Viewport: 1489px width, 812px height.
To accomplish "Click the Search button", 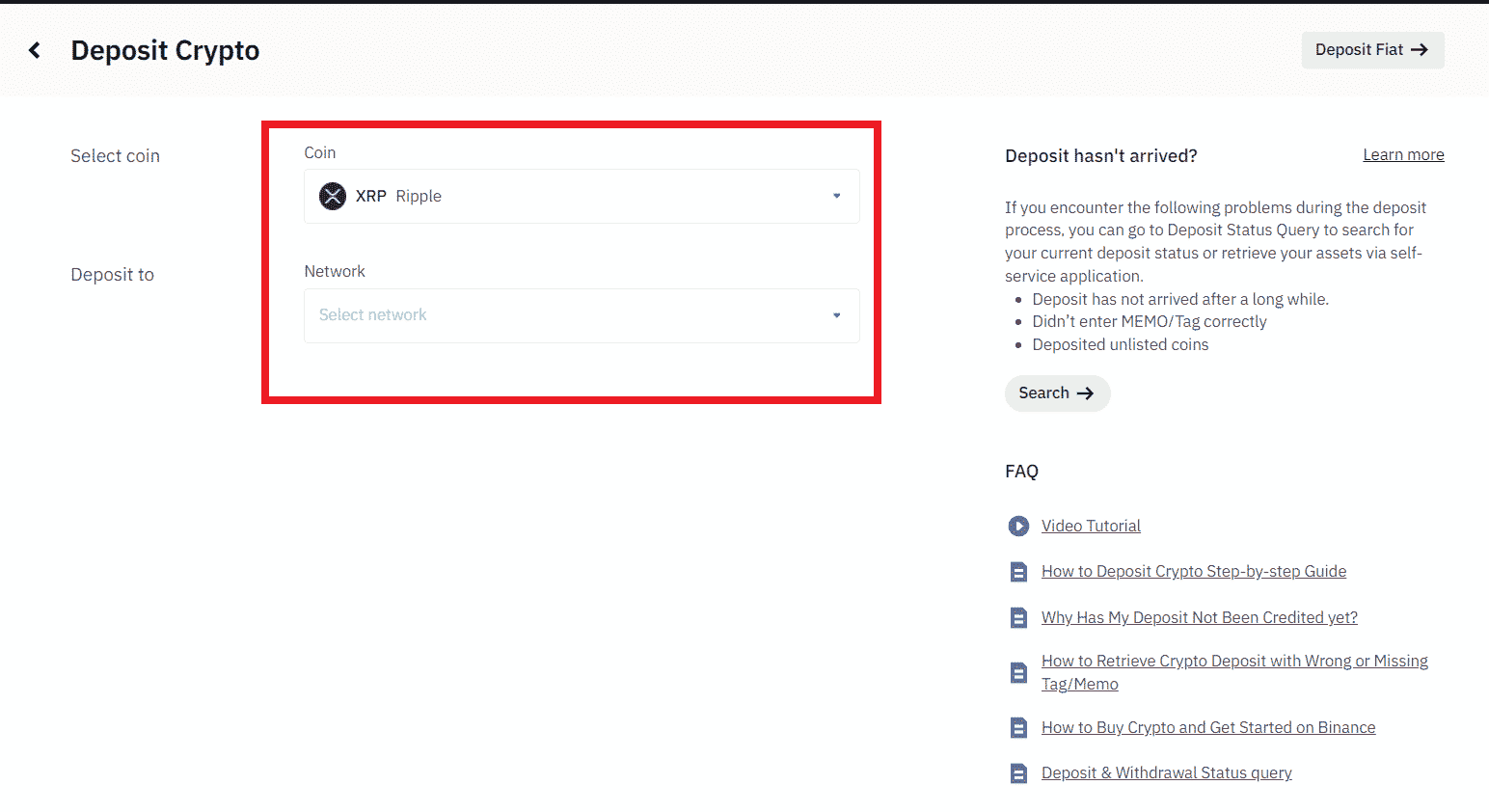I will (1057, 393).
